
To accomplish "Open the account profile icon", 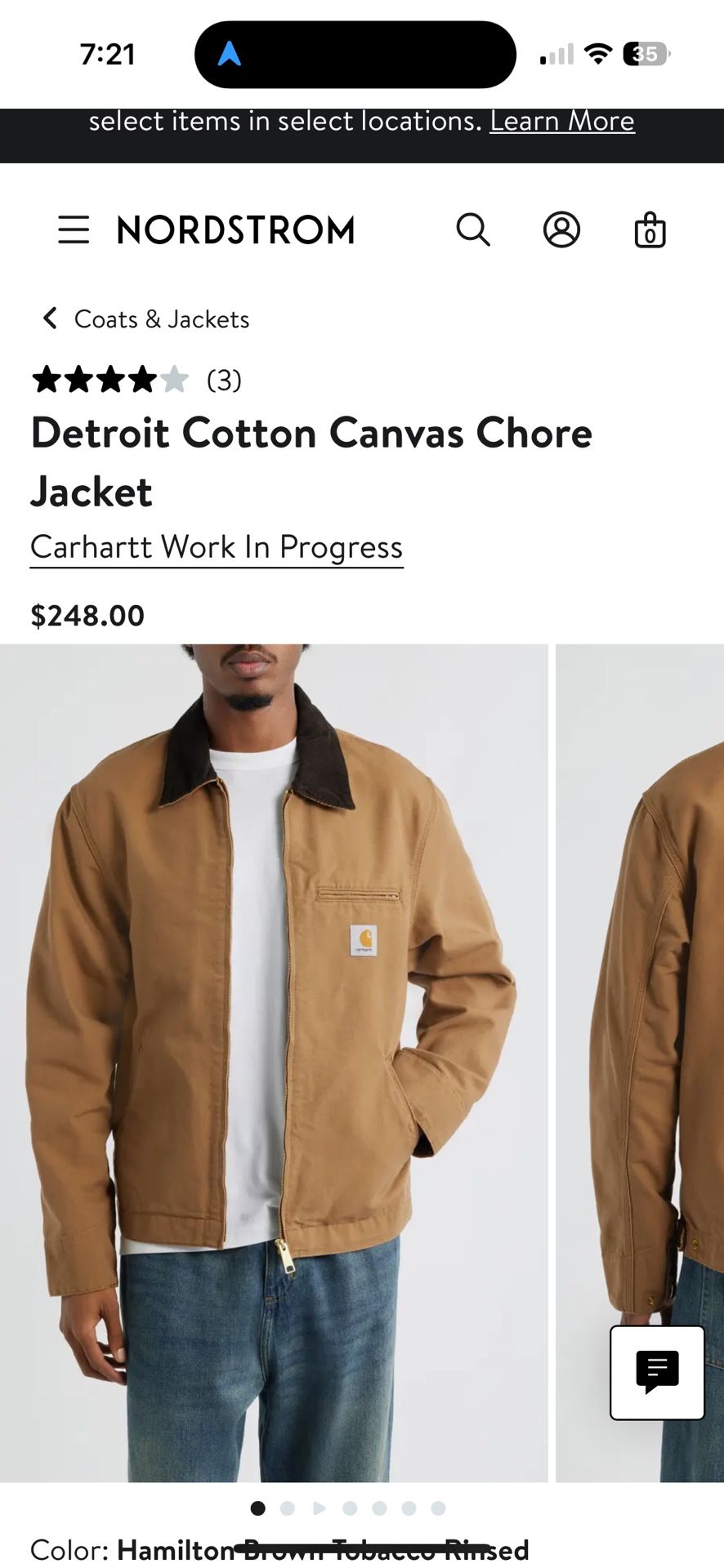I will [x=561, y=229].
